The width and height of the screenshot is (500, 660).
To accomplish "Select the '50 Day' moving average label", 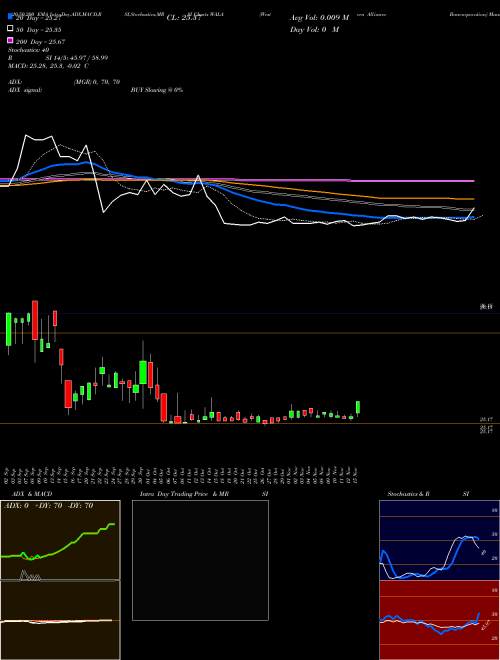I will [x=38, y=30].
